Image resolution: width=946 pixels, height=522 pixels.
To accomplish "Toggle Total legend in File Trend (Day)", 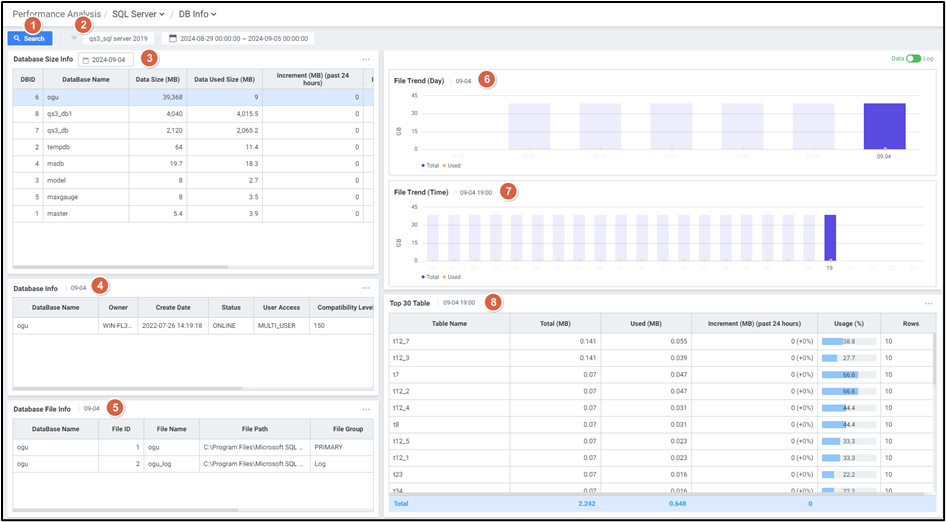I will pyautogui.click(x=430, y=165).
